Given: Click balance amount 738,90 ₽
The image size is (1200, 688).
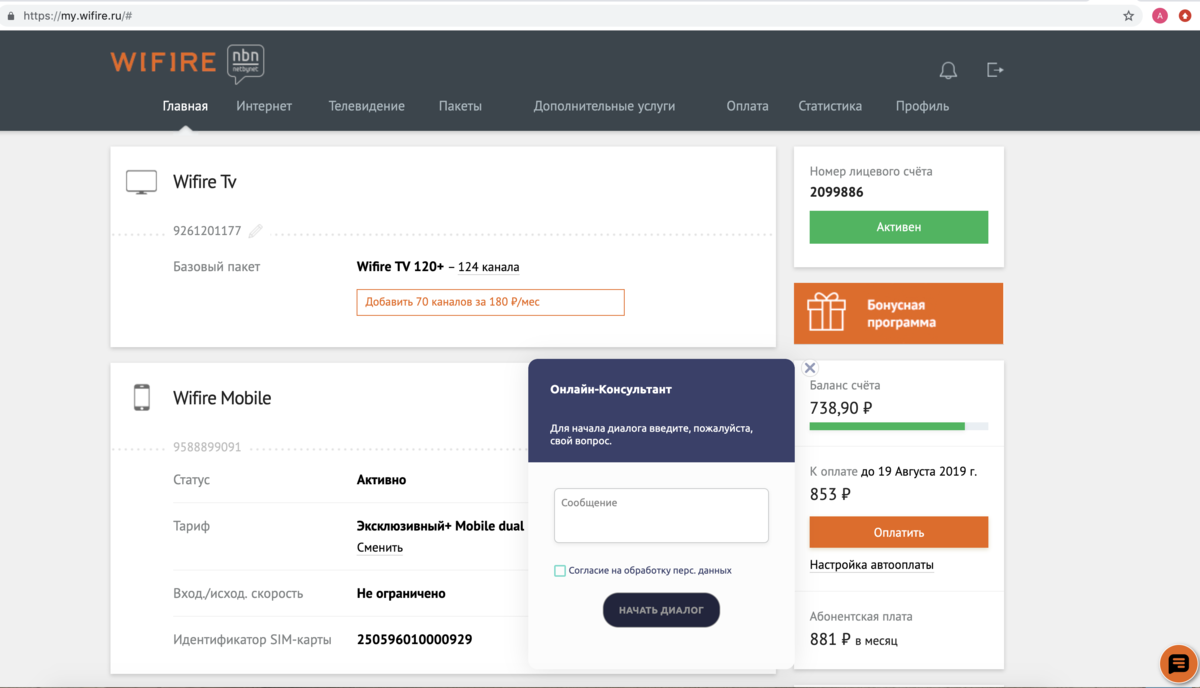Looking at the screenshot, I should tap(841, 408).
